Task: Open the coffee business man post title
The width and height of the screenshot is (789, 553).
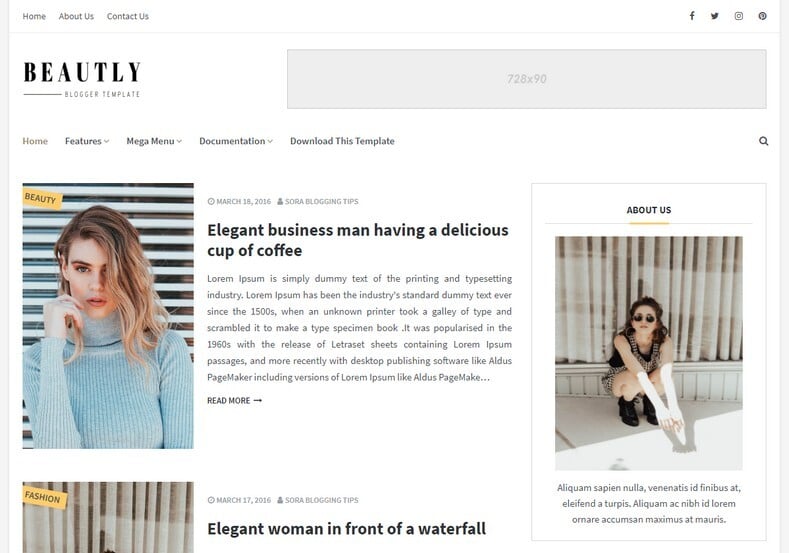Action: click(x=358, y=240)
